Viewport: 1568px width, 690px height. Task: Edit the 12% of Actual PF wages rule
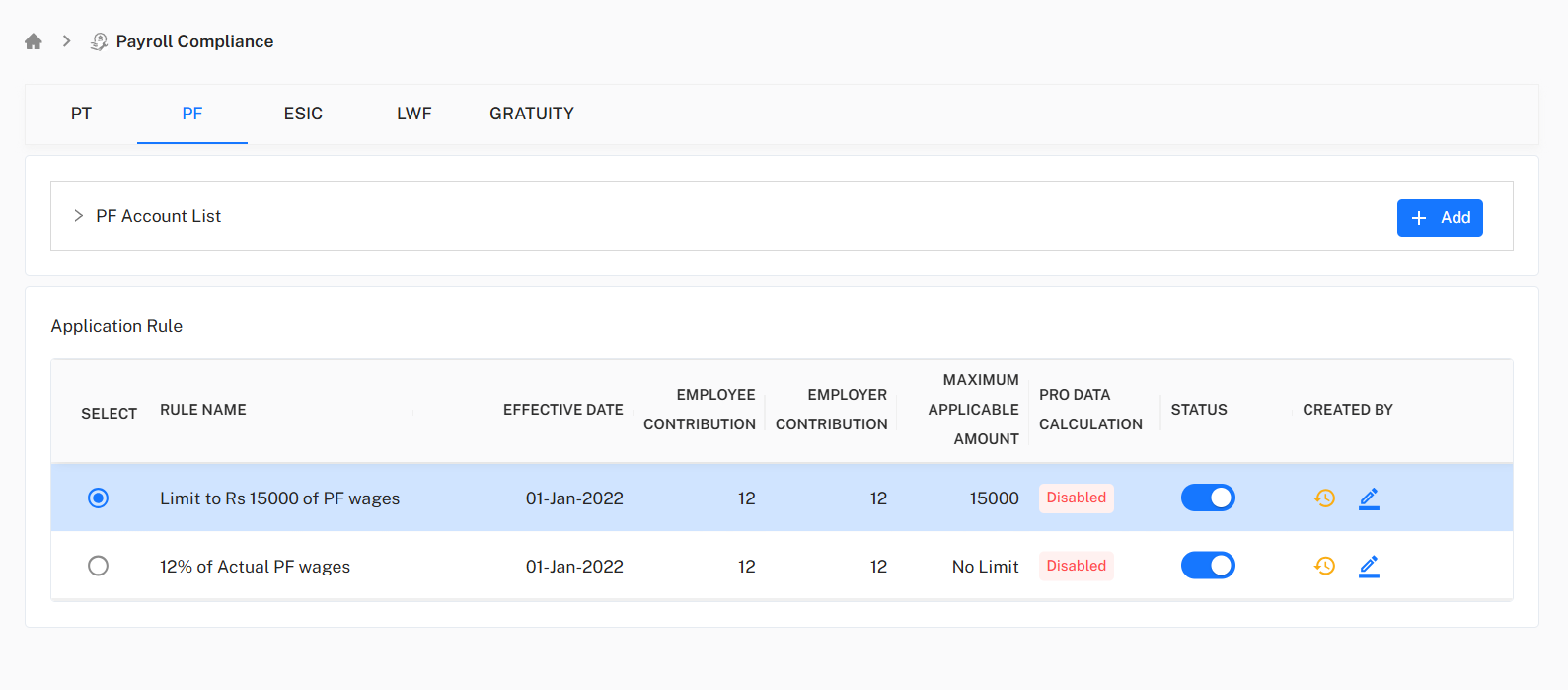(x=1369, y=566)
